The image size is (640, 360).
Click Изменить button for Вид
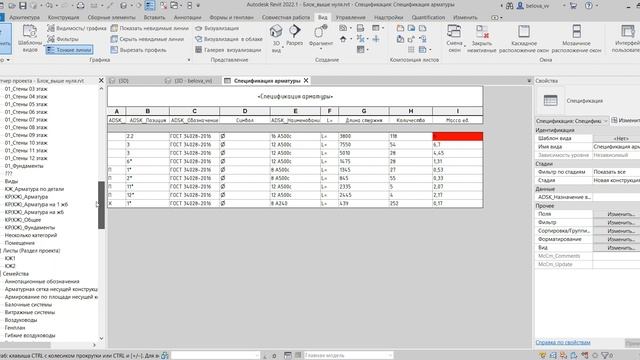620,247
